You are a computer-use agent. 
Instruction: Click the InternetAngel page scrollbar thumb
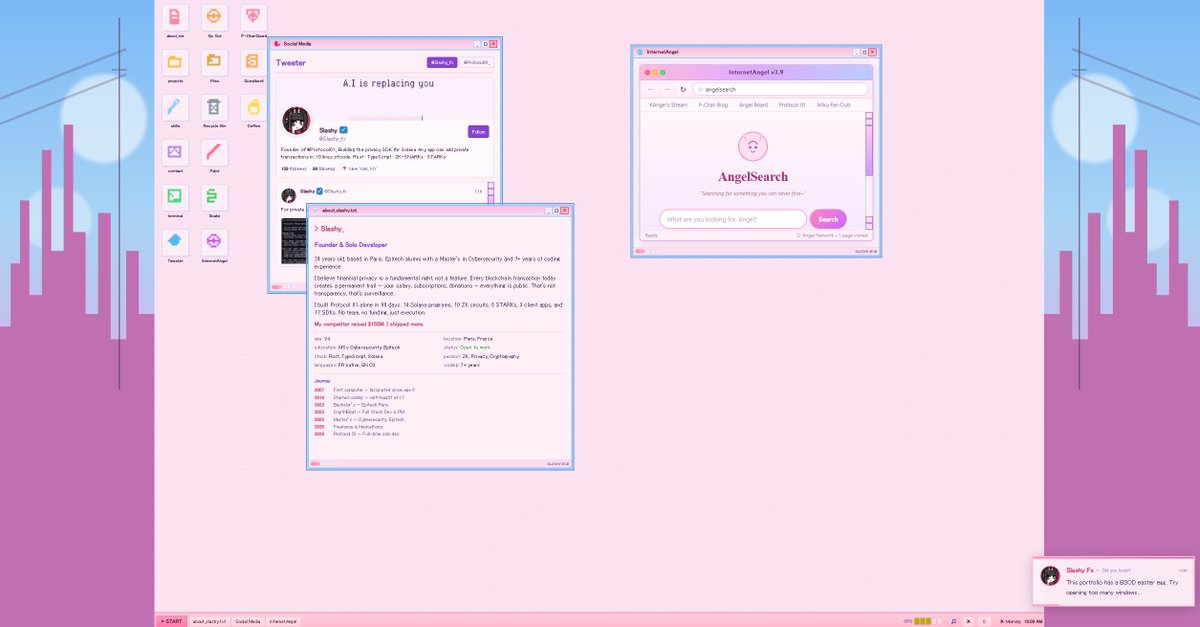869,152
